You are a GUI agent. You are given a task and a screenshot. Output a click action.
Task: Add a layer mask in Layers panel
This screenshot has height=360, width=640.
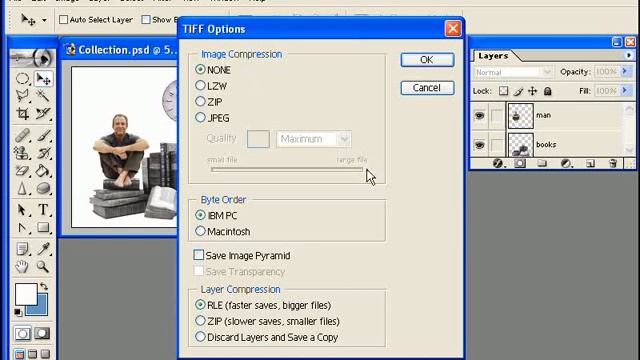520,164
